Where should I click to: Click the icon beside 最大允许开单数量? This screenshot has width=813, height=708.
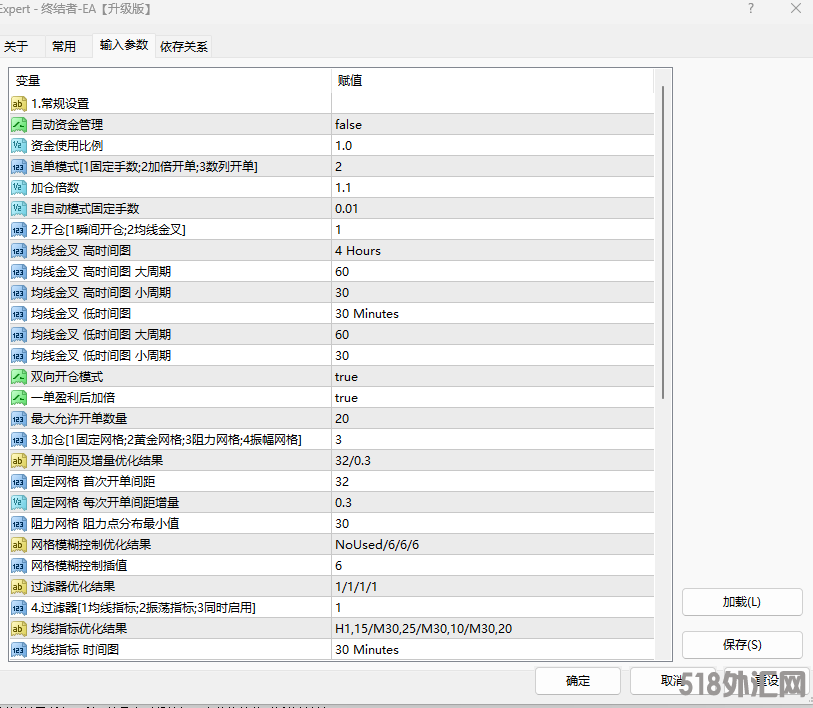[x=19, y=419]
